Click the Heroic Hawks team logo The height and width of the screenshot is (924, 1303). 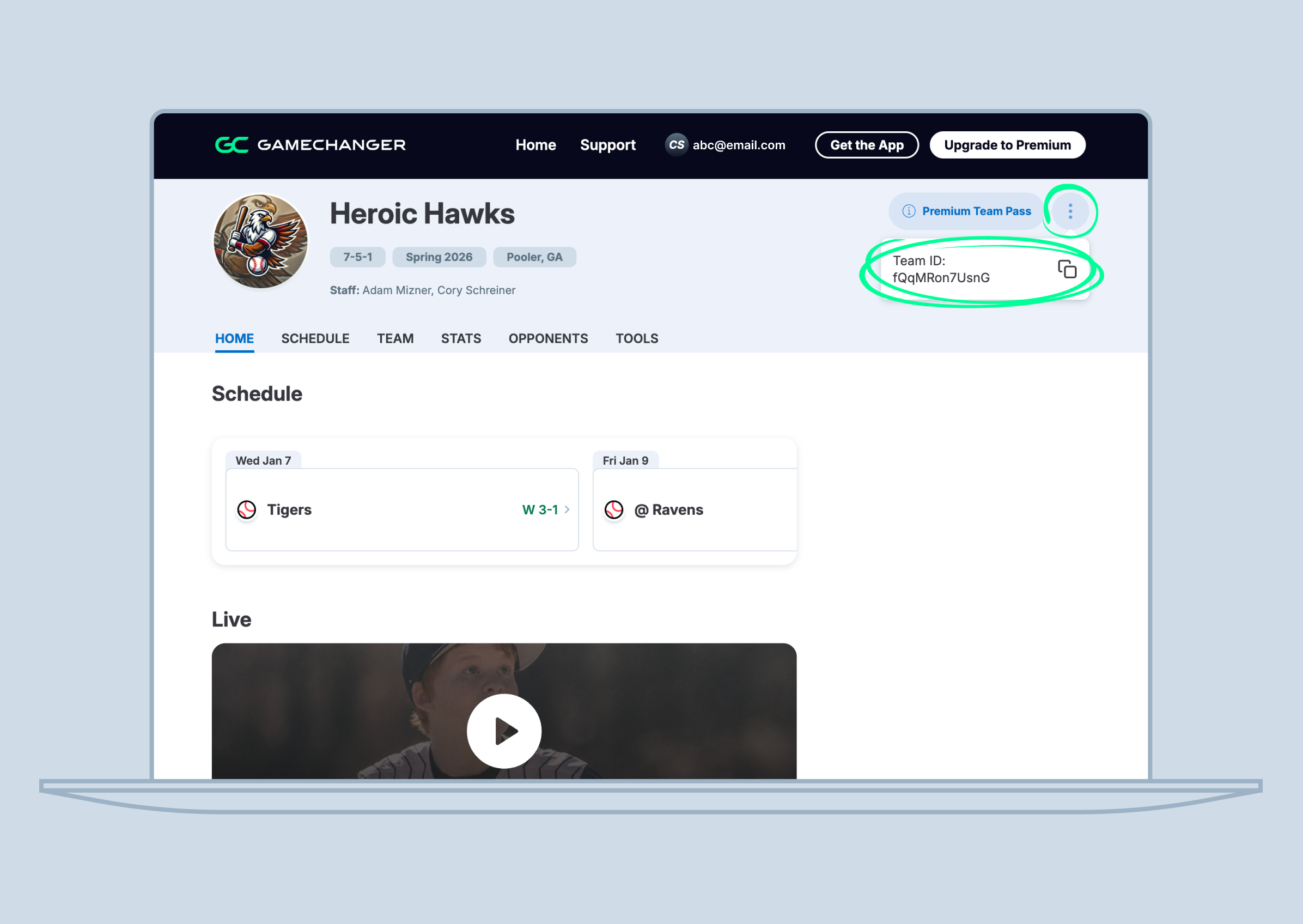coord(260,241)
